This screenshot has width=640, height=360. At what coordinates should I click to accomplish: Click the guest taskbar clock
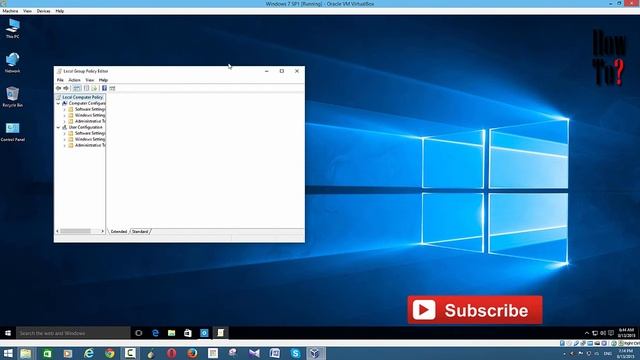click(x=627, y=333)
